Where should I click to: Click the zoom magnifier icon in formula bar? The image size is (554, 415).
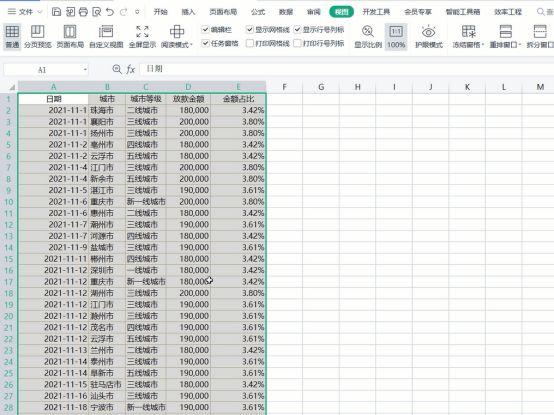click(117, 69)
